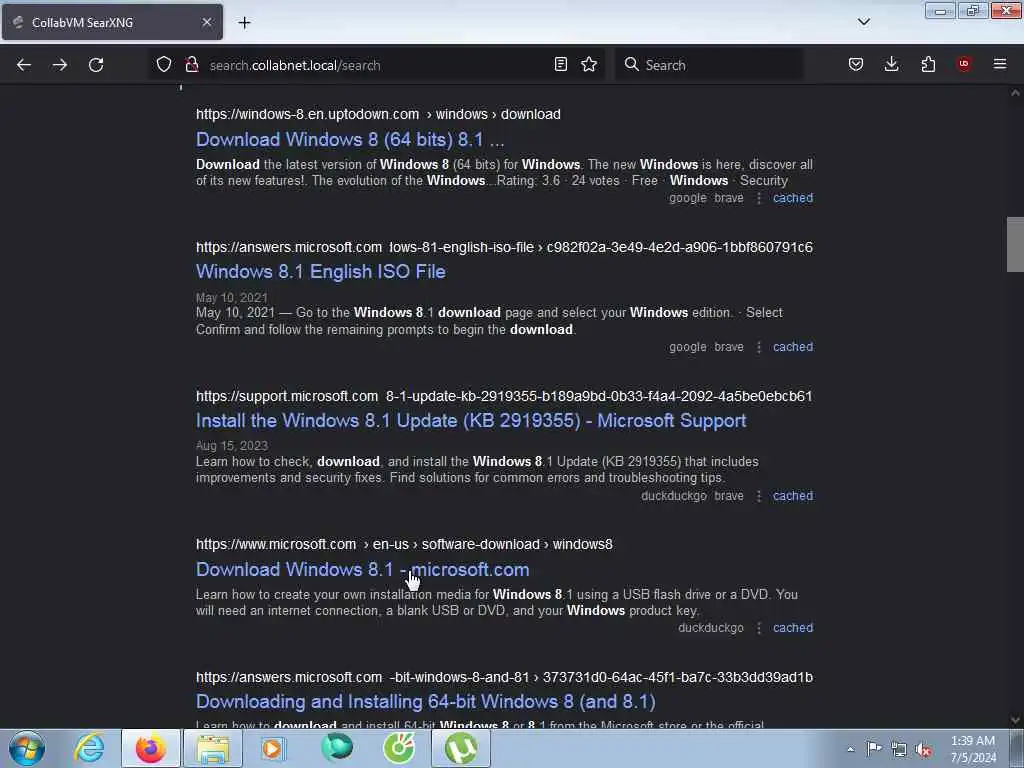Open Downloading and Installing 64-bit Windows 8 result
This screenshot has height=768, width=1024.
[426, 701]
